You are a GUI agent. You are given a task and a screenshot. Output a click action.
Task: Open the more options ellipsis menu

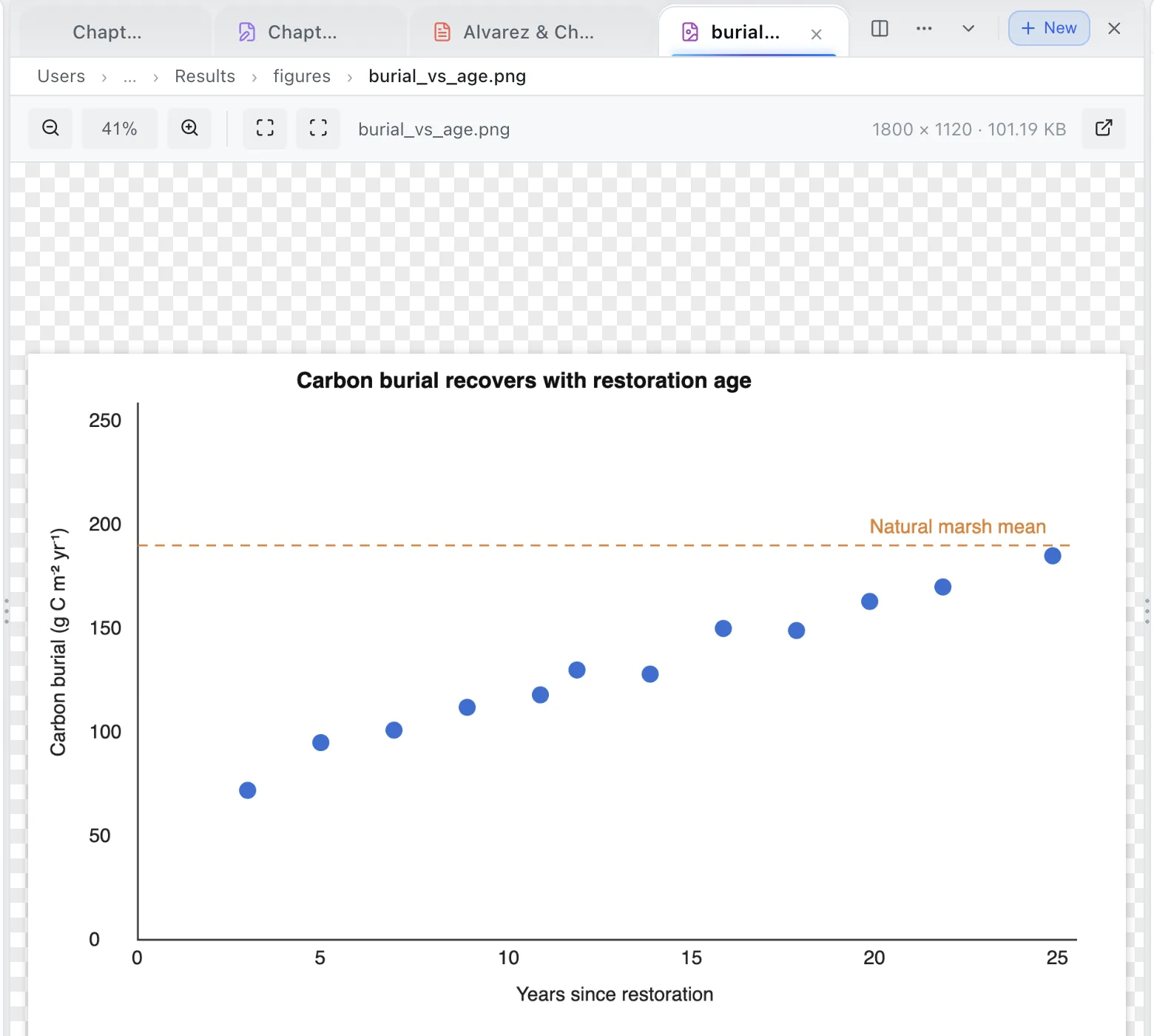tap(924, 29)
